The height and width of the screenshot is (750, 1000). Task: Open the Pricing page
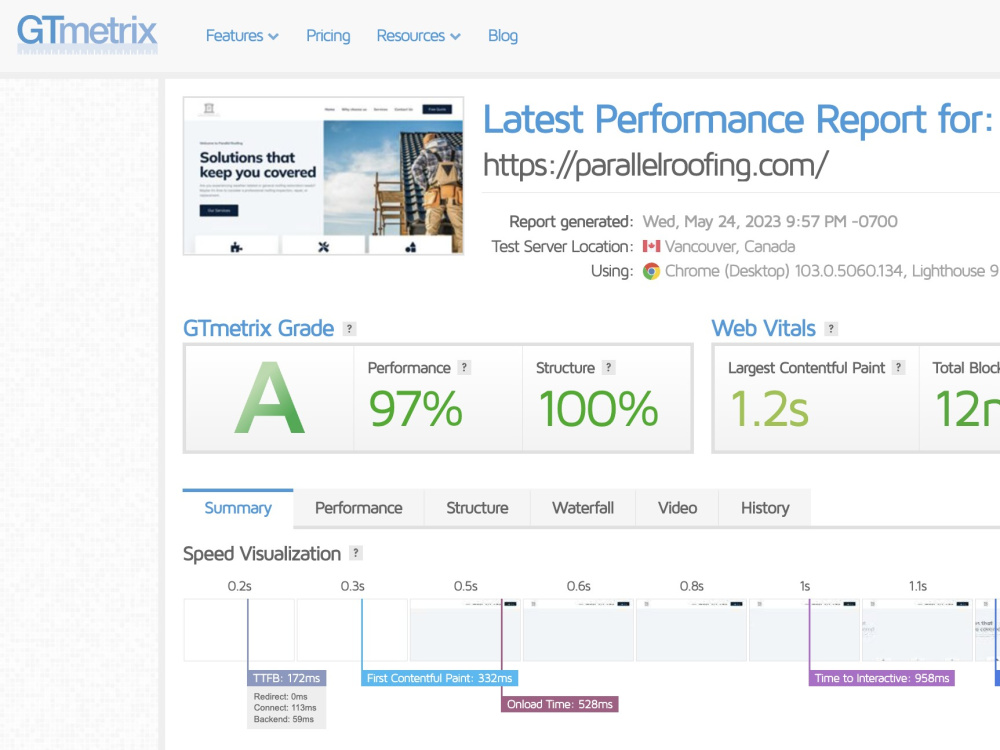(x=328, y=36)
